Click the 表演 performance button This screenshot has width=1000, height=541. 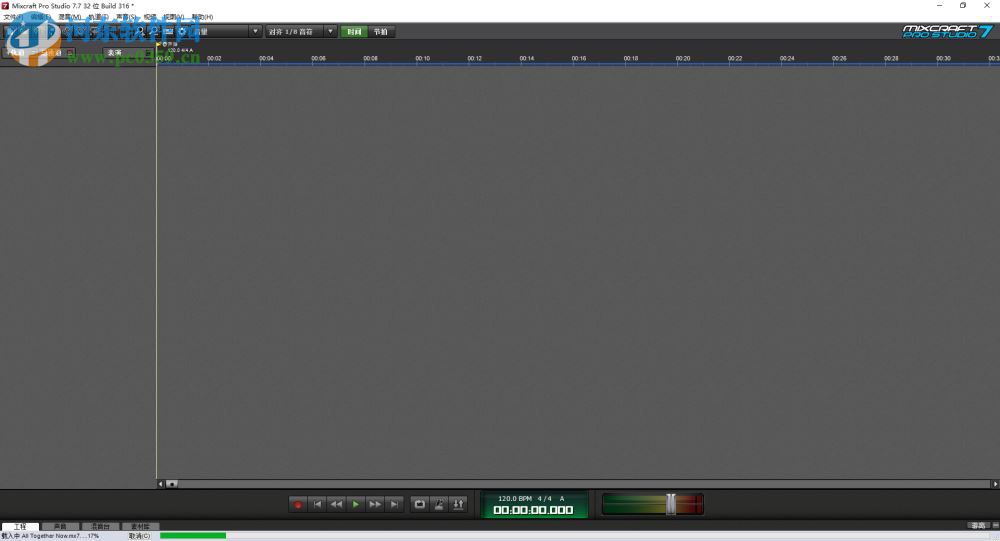[x=128, y=52]
